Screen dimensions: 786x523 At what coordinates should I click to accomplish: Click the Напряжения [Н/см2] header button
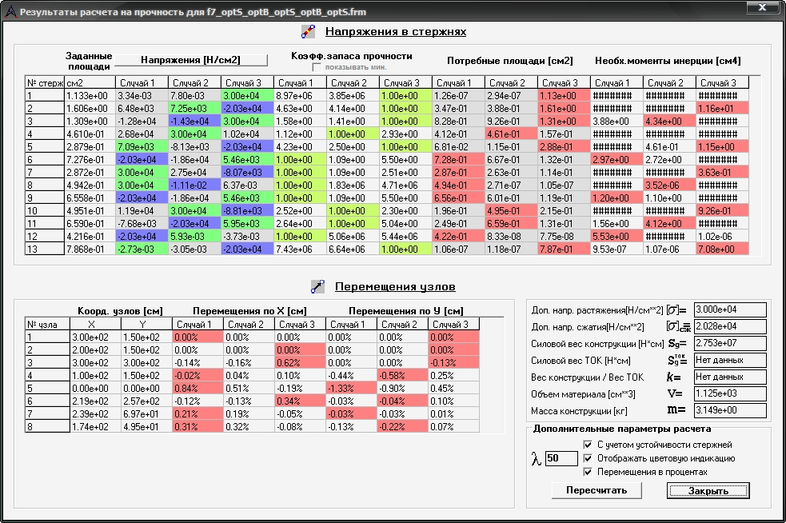click(x=191, y=60)
